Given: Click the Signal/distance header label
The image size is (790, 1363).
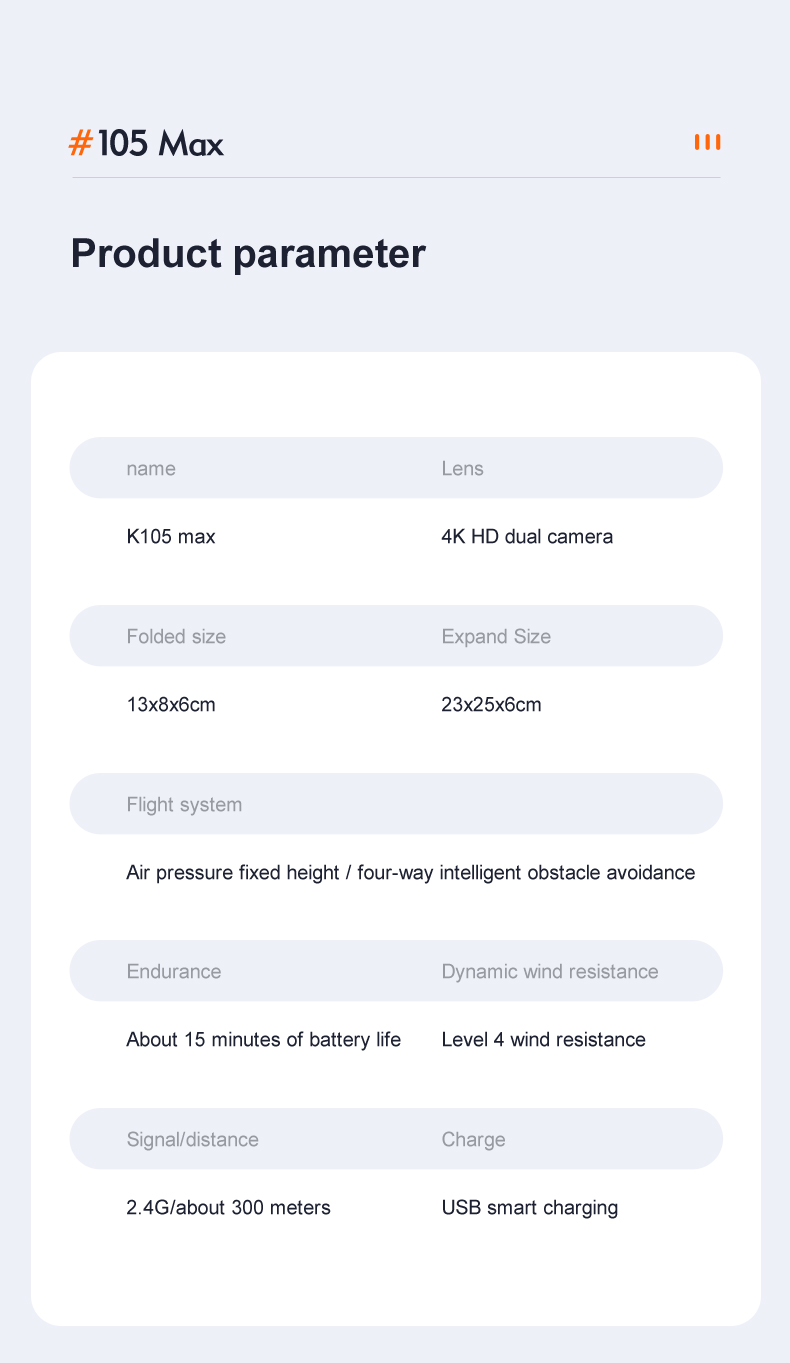Looking at the screenshot, I should pos(192,1139).
